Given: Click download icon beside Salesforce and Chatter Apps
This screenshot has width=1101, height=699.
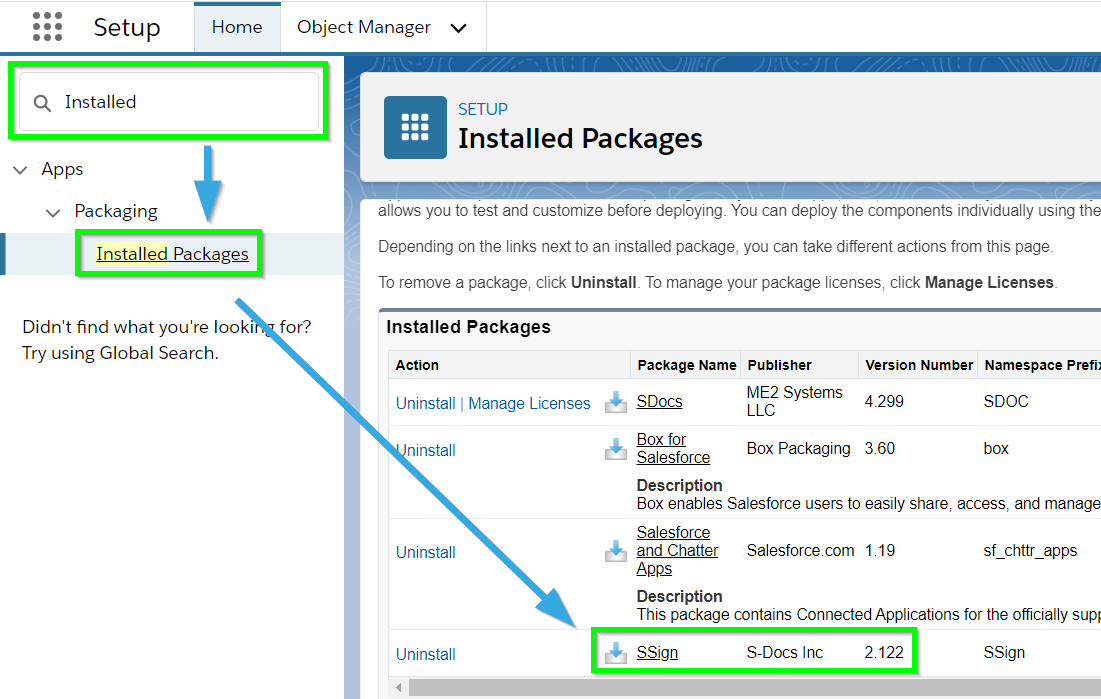Looking at the screenshot, I should [616, 551].
